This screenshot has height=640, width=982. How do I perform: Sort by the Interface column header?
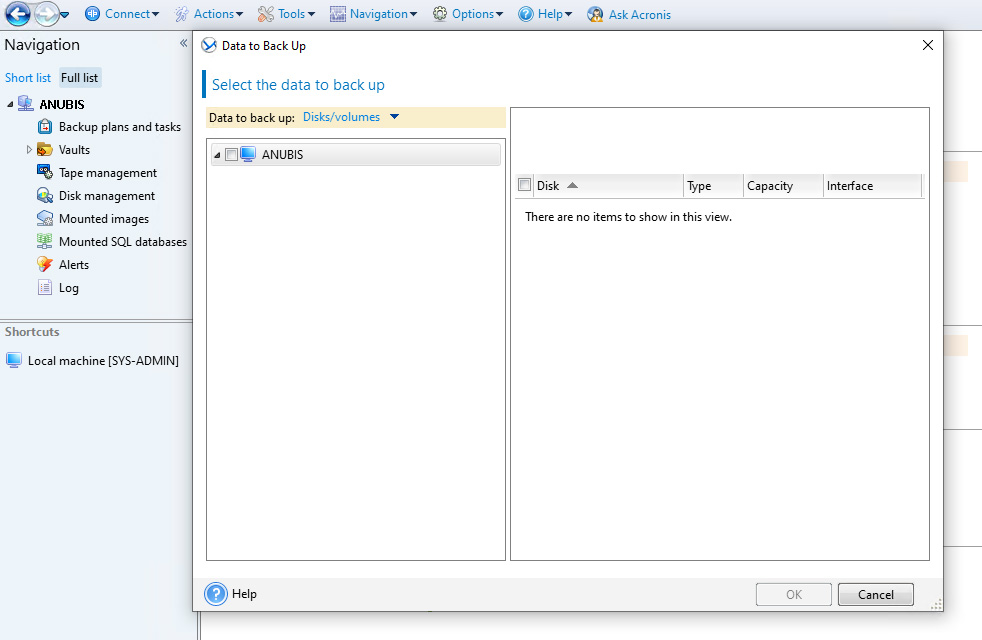872,186
